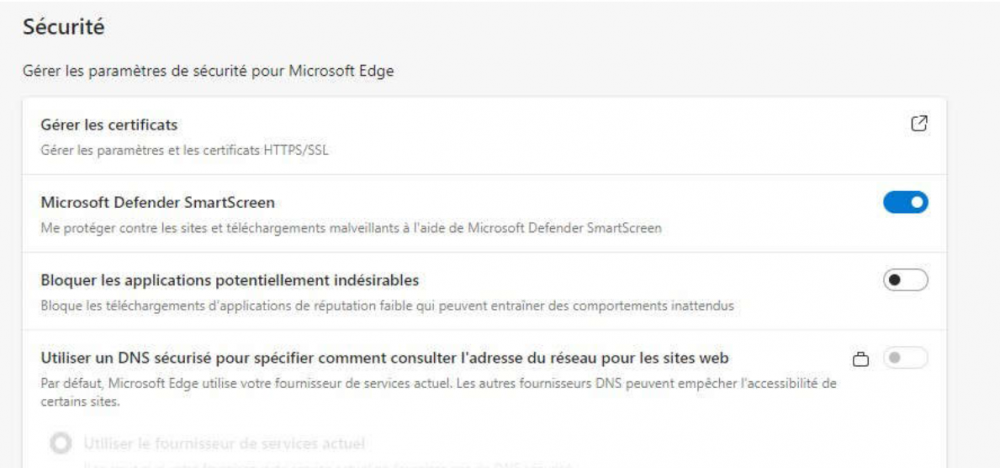
Task: Enable blocking of potentially unwanted applications
Action: [x=905, y=281]
